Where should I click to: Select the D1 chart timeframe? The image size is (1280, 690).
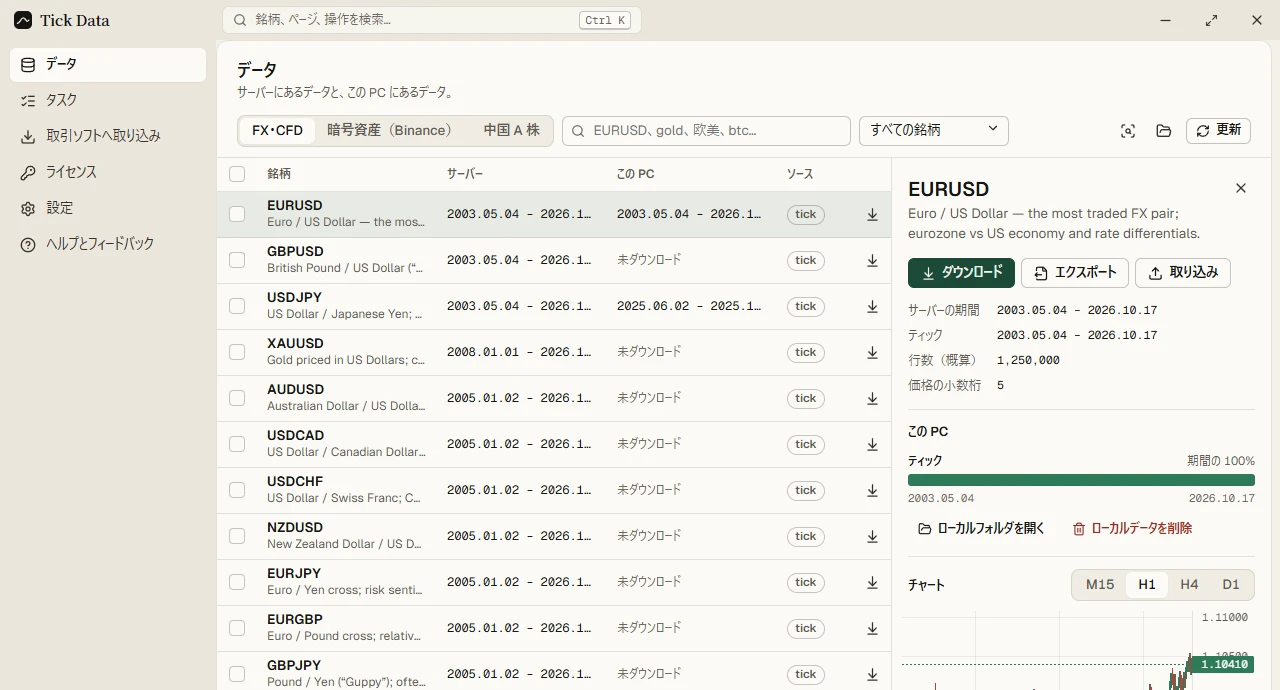[1231, 585]
